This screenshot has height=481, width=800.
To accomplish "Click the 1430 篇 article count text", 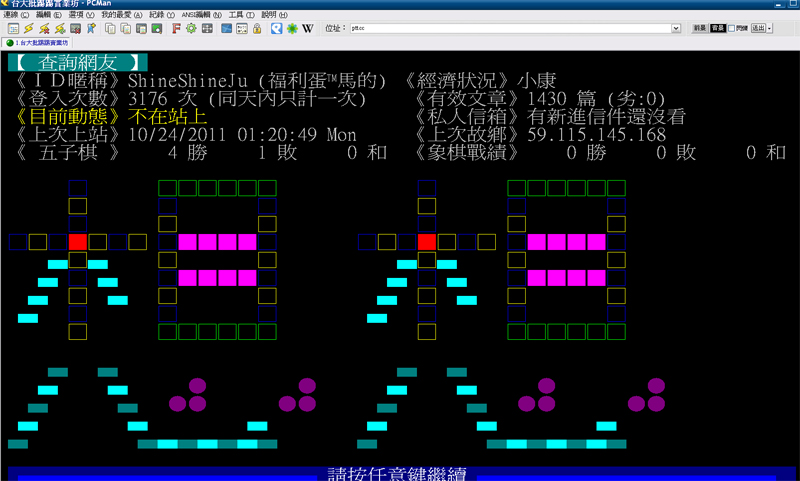I will pos(561,98).
